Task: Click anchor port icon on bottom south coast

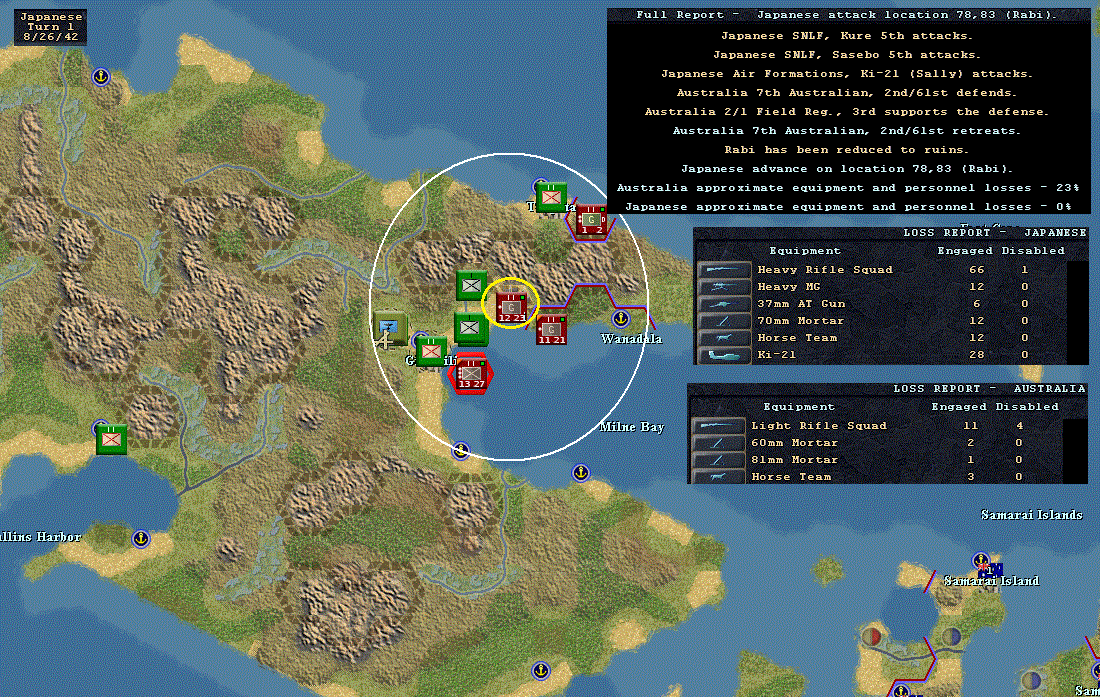Action: coord(540,670)
